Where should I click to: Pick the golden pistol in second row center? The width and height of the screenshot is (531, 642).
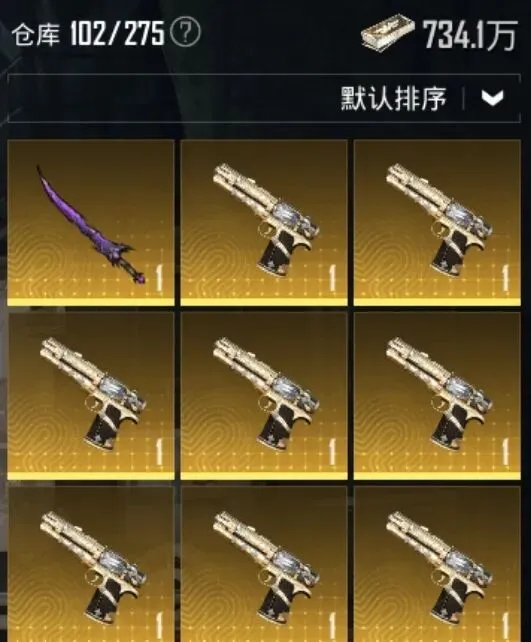point(264,396)
